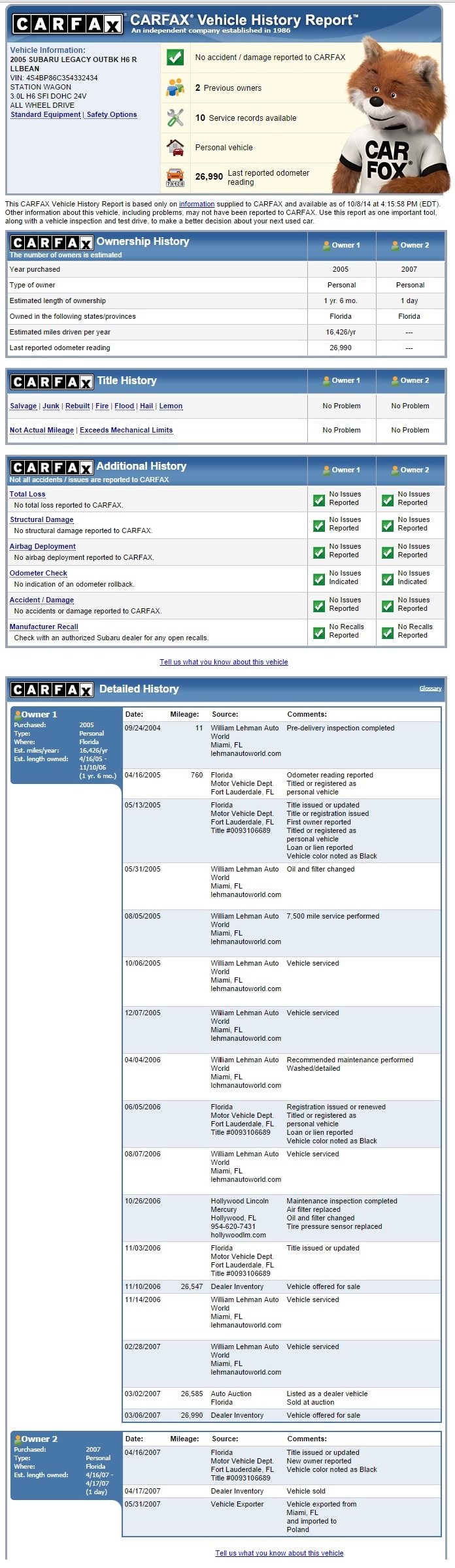This screenshot has width=455, height=1568.
Task: Click Owner 2 green check for Odometer Check
Action: click(388, 580)
